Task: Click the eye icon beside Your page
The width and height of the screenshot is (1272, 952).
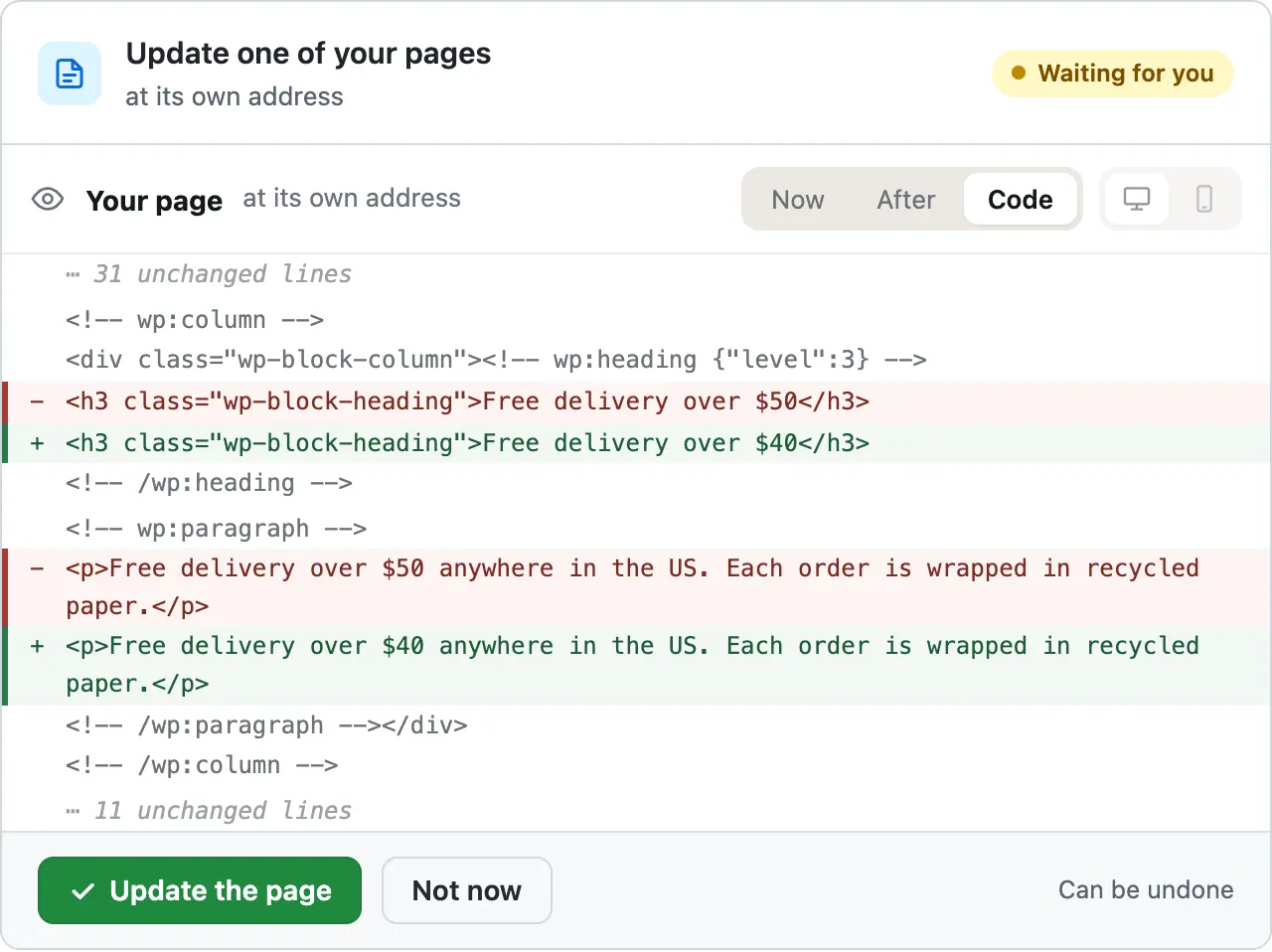Action: [48, 200]
